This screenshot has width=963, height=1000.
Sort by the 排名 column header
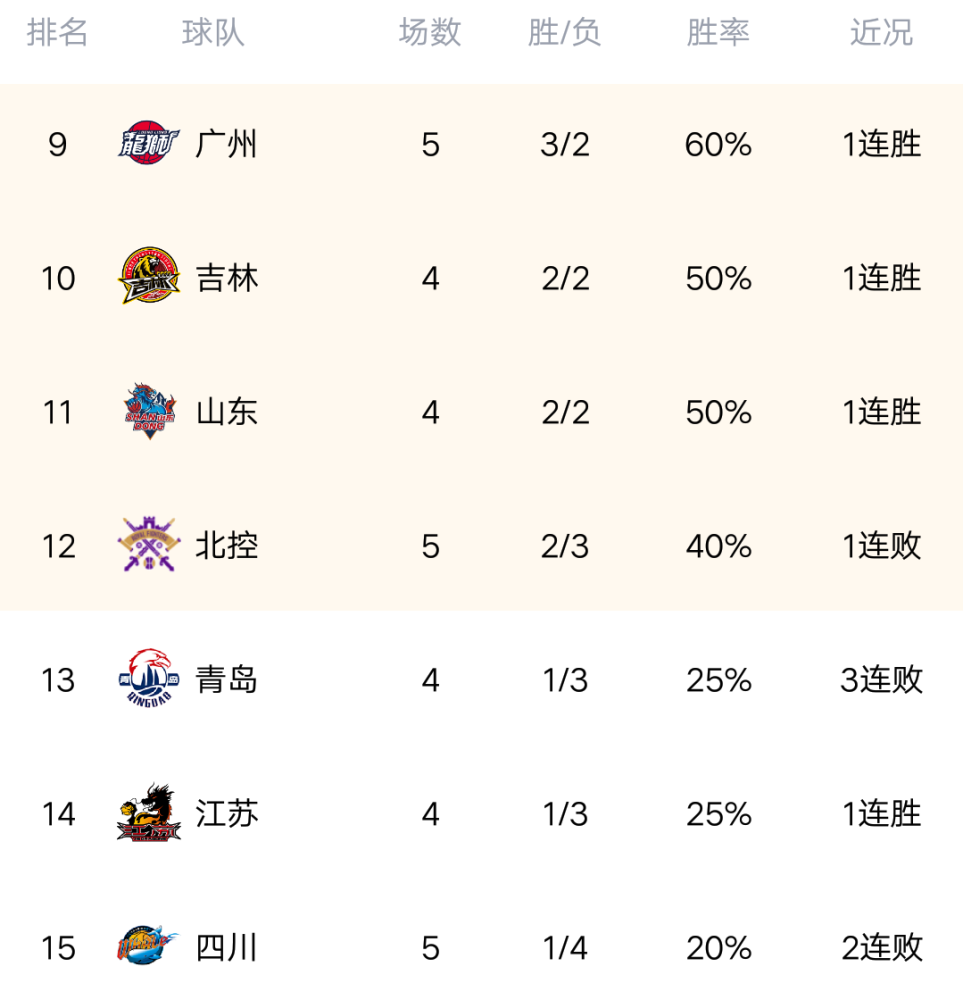click(57, 33)
